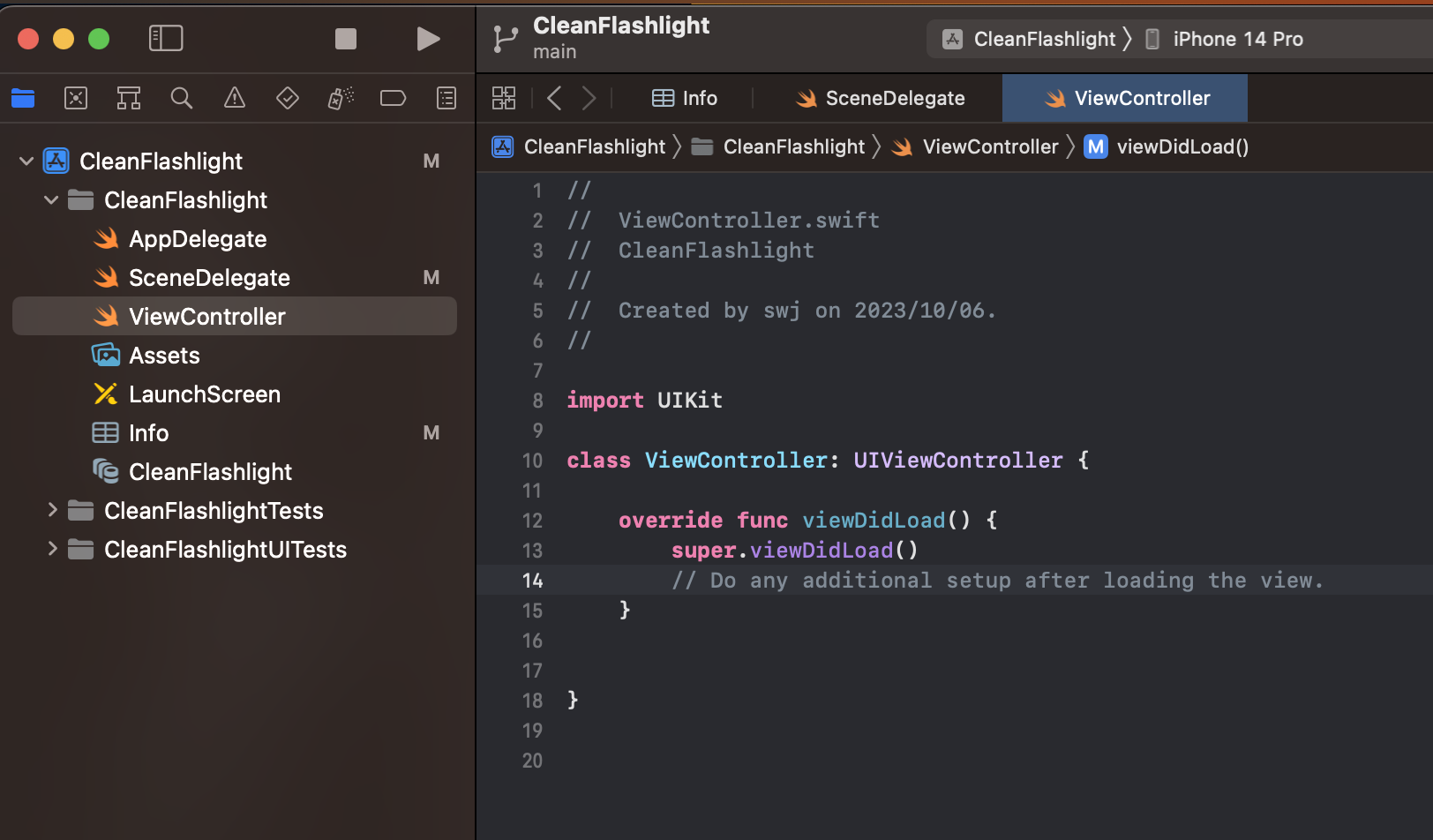
Task: Open the Project navigator folder icon
Action: click(23, 98)
